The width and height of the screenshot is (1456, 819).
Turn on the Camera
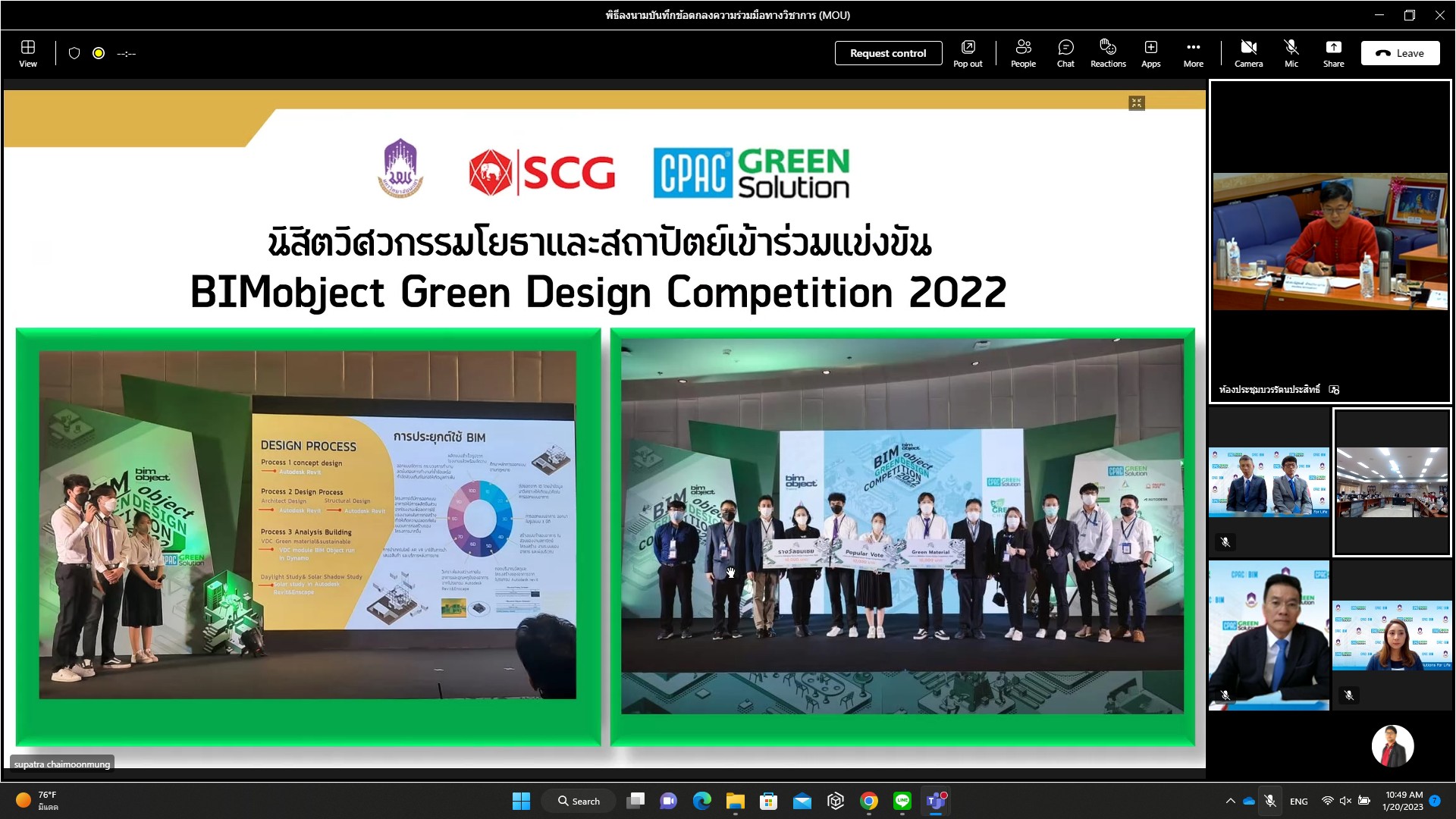click(x=1248, y=53)
